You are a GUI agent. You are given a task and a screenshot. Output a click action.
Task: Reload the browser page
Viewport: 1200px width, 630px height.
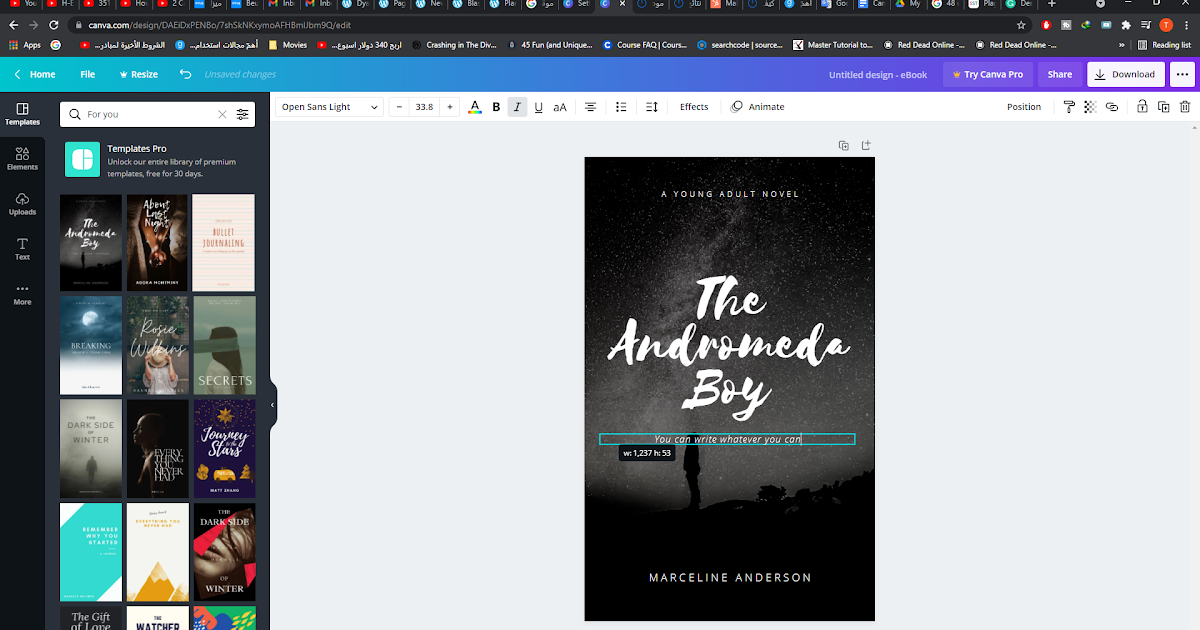coord(53,25)
